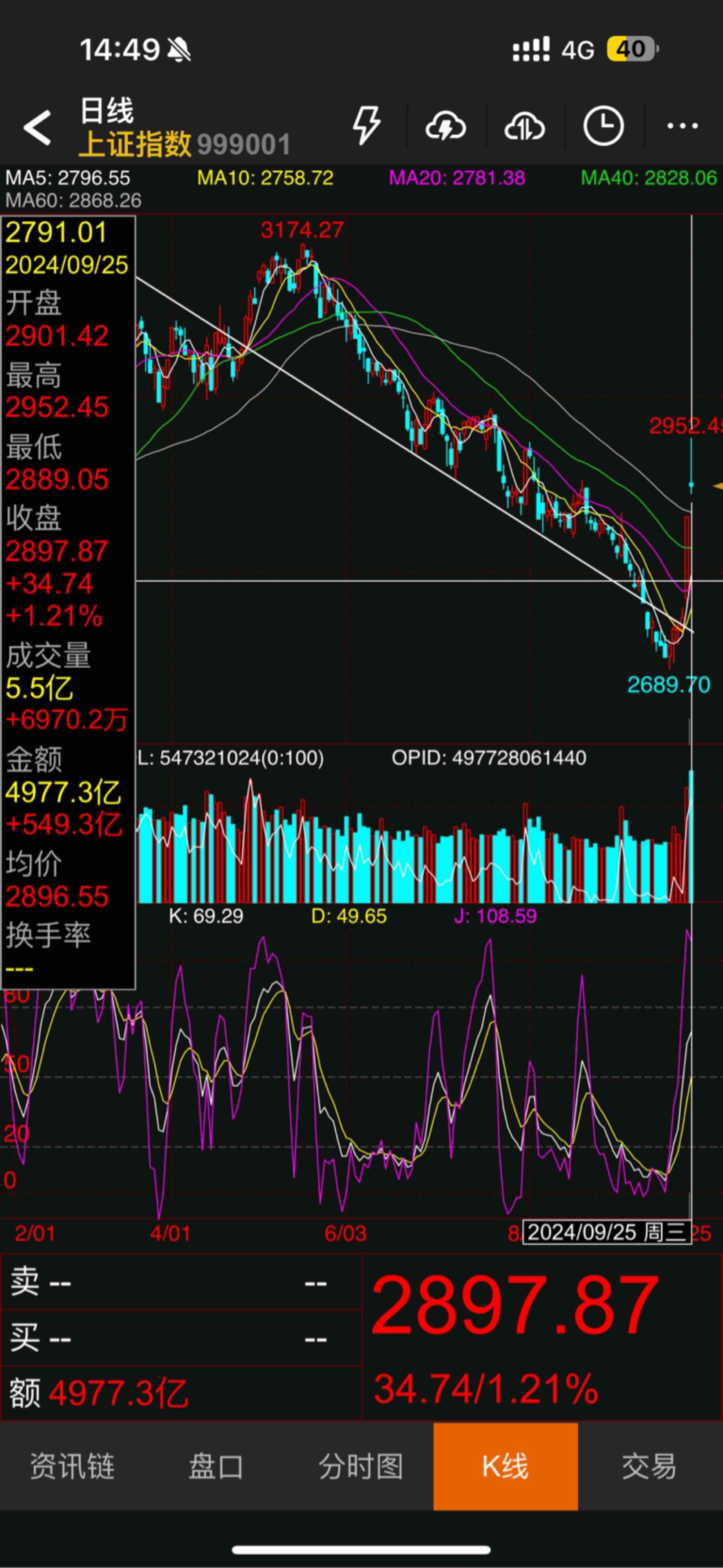This screenshot has height=1568, width=723.
Task: Tap the 最高 2952.45 value in panel
Action: point(57,407)
